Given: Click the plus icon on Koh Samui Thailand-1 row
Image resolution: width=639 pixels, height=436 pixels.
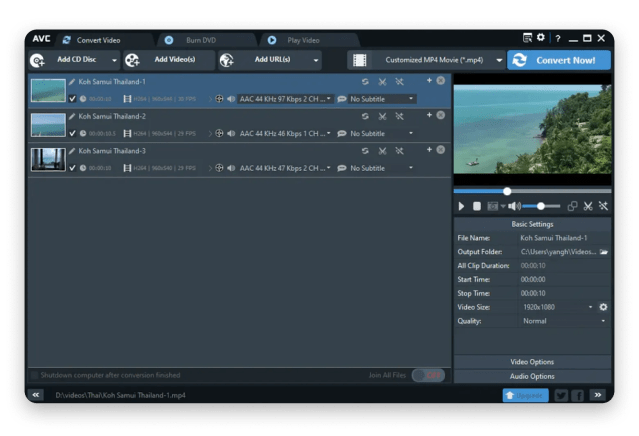Looking at the screenshot, I should (429, 81).
